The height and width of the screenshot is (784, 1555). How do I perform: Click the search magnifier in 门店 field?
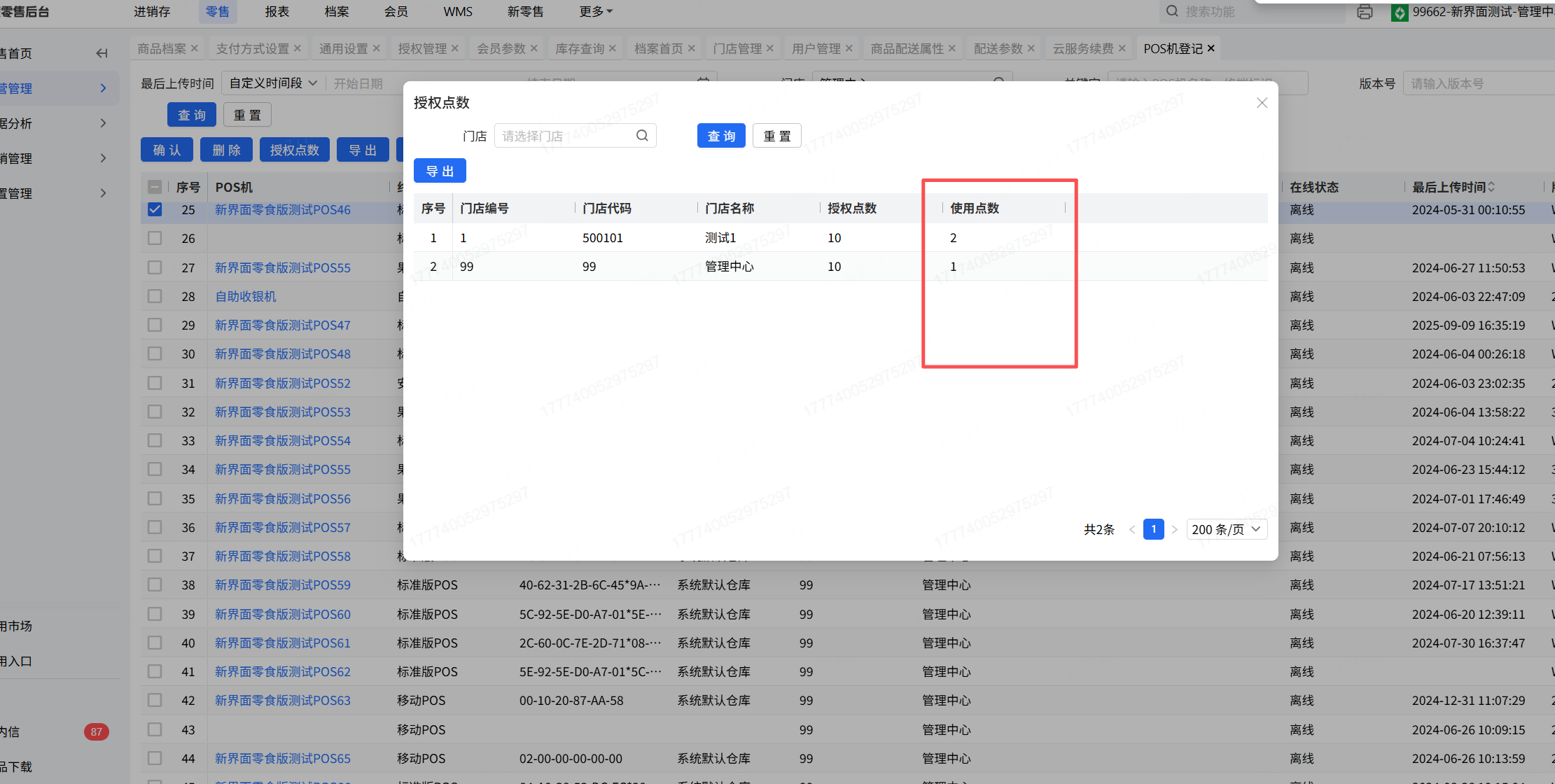click(x=642, y=136)
